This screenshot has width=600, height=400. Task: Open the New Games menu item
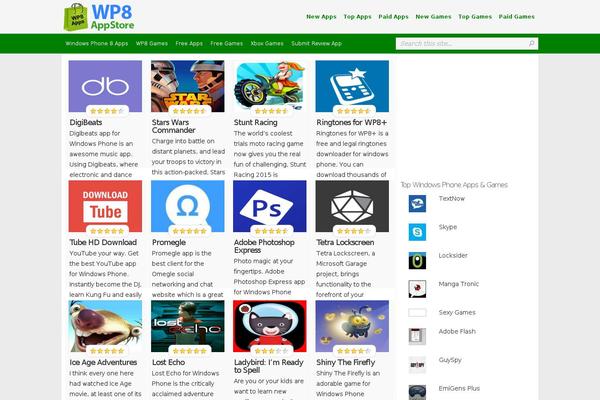point(433,17)
